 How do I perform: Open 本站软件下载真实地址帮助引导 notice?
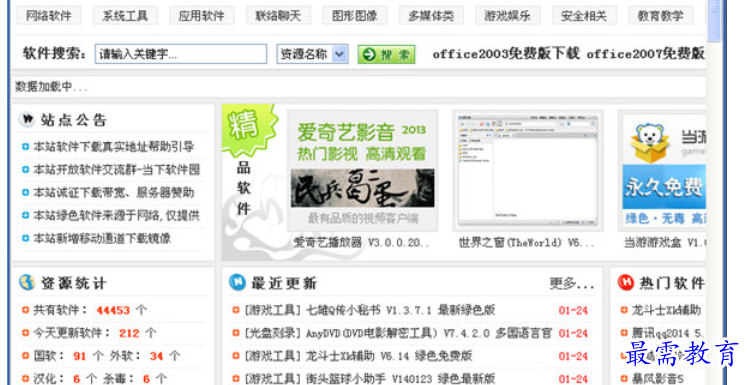(114, 147)
